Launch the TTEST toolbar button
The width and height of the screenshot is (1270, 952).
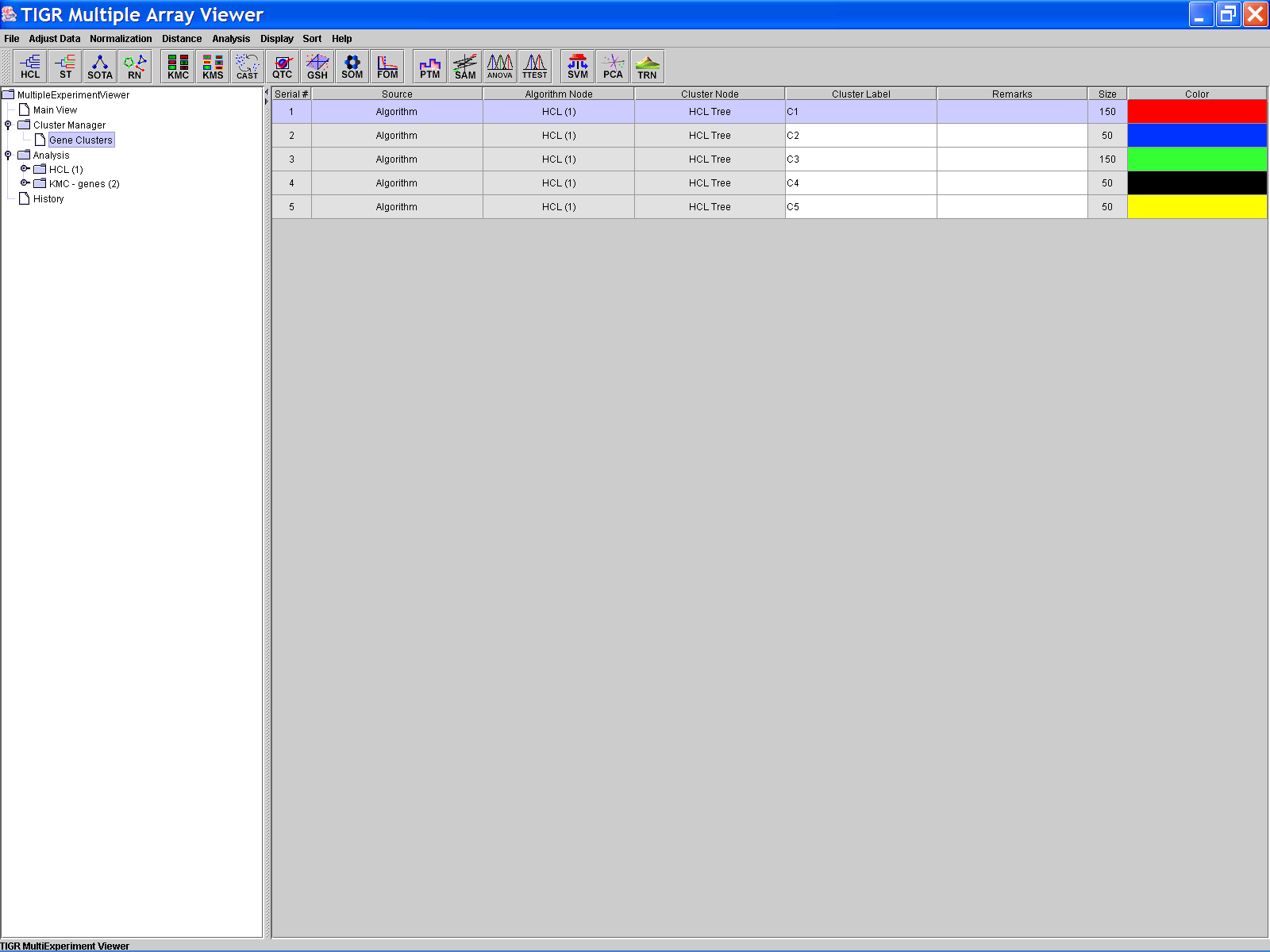(535, 67)
